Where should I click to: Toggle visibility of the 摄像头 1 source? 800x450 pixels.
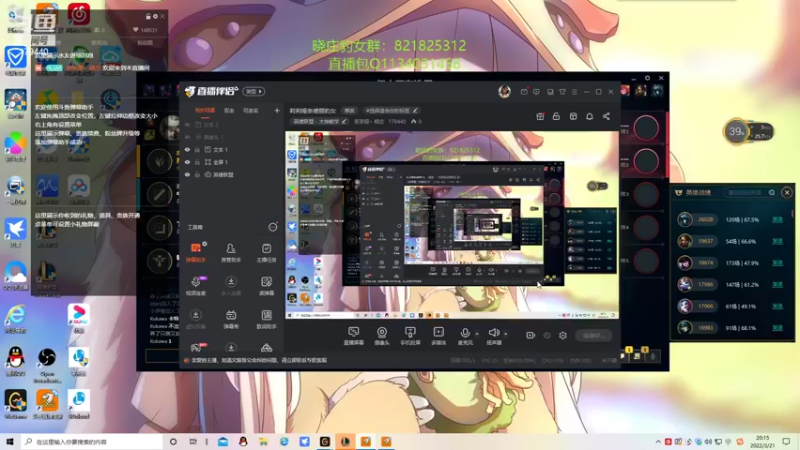(187, 137)
